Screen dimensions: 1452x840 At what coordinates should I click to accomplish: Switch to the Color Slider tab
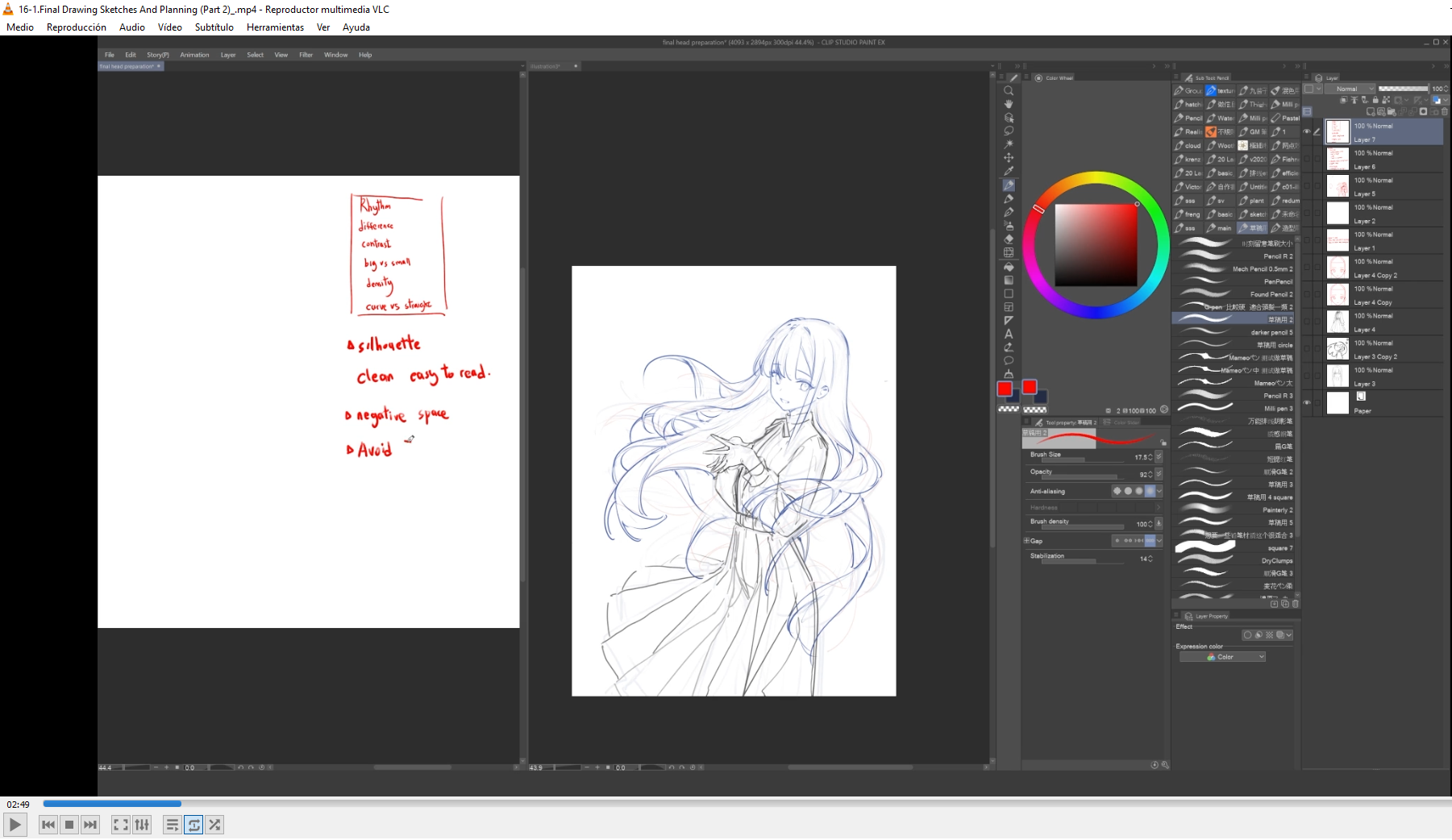1122,422
